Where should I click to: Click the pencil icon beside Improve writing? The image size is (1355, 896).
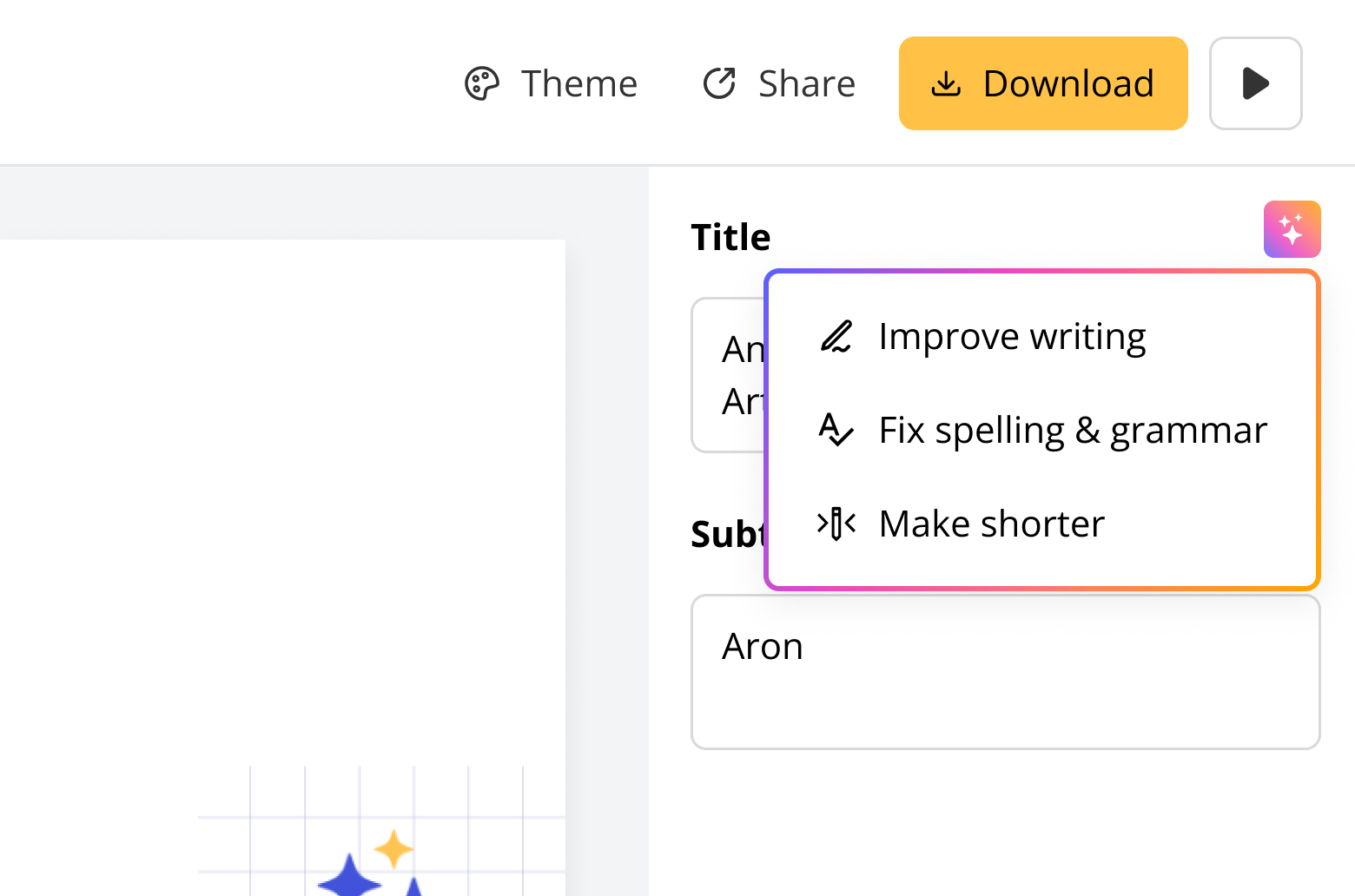click(836, 337)
